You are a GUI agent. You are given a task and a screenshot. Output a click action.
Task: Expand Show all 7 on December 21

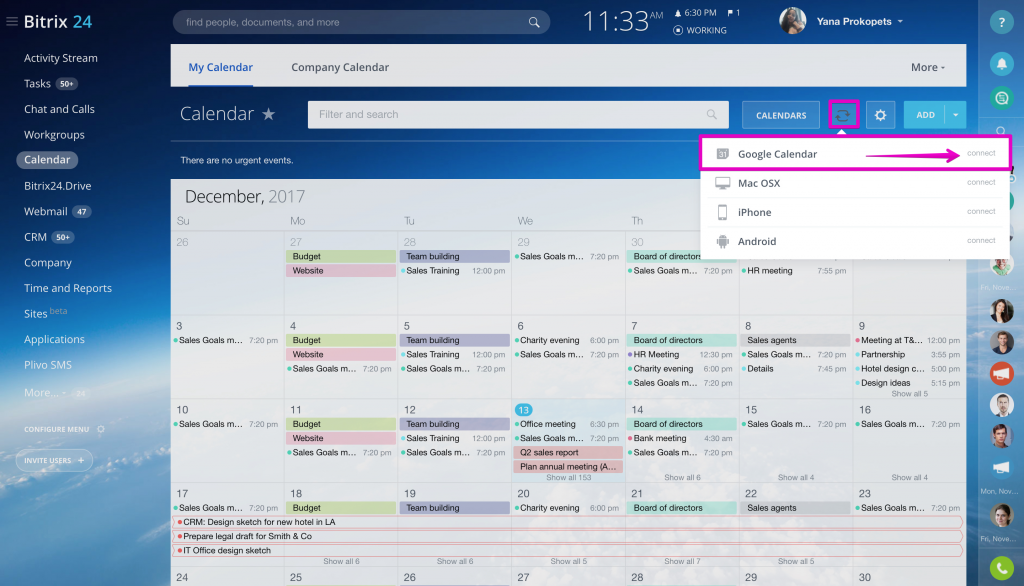click(x=682, y=561)
